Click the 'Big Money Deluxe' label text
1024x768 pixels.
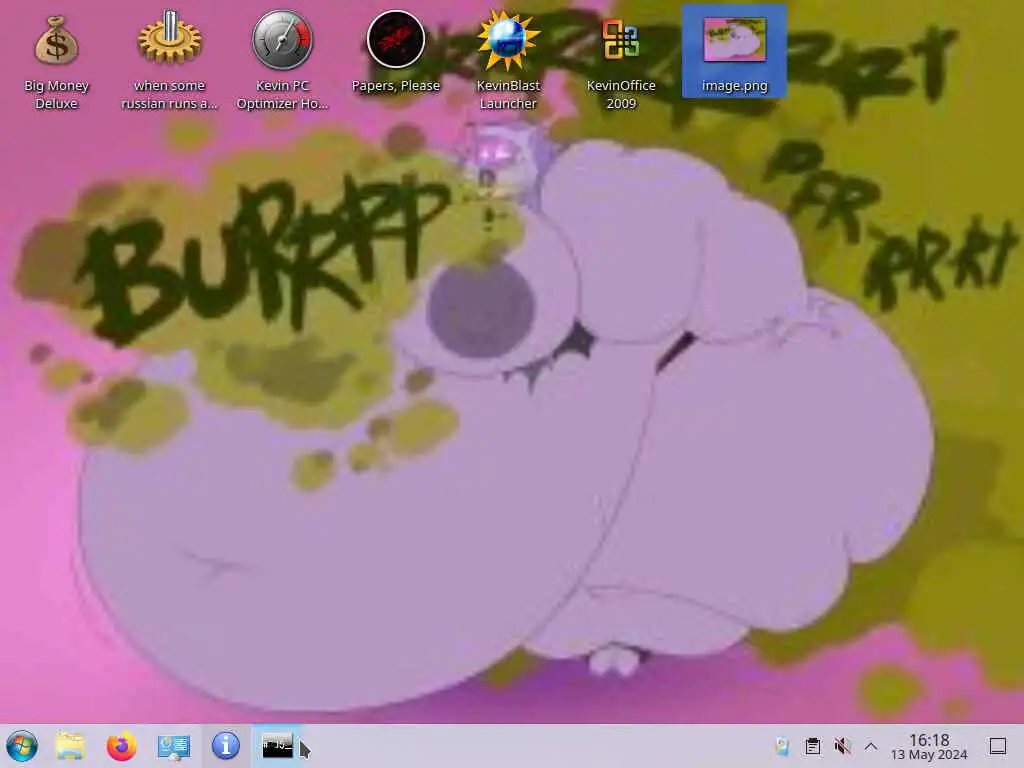point(56,95)
